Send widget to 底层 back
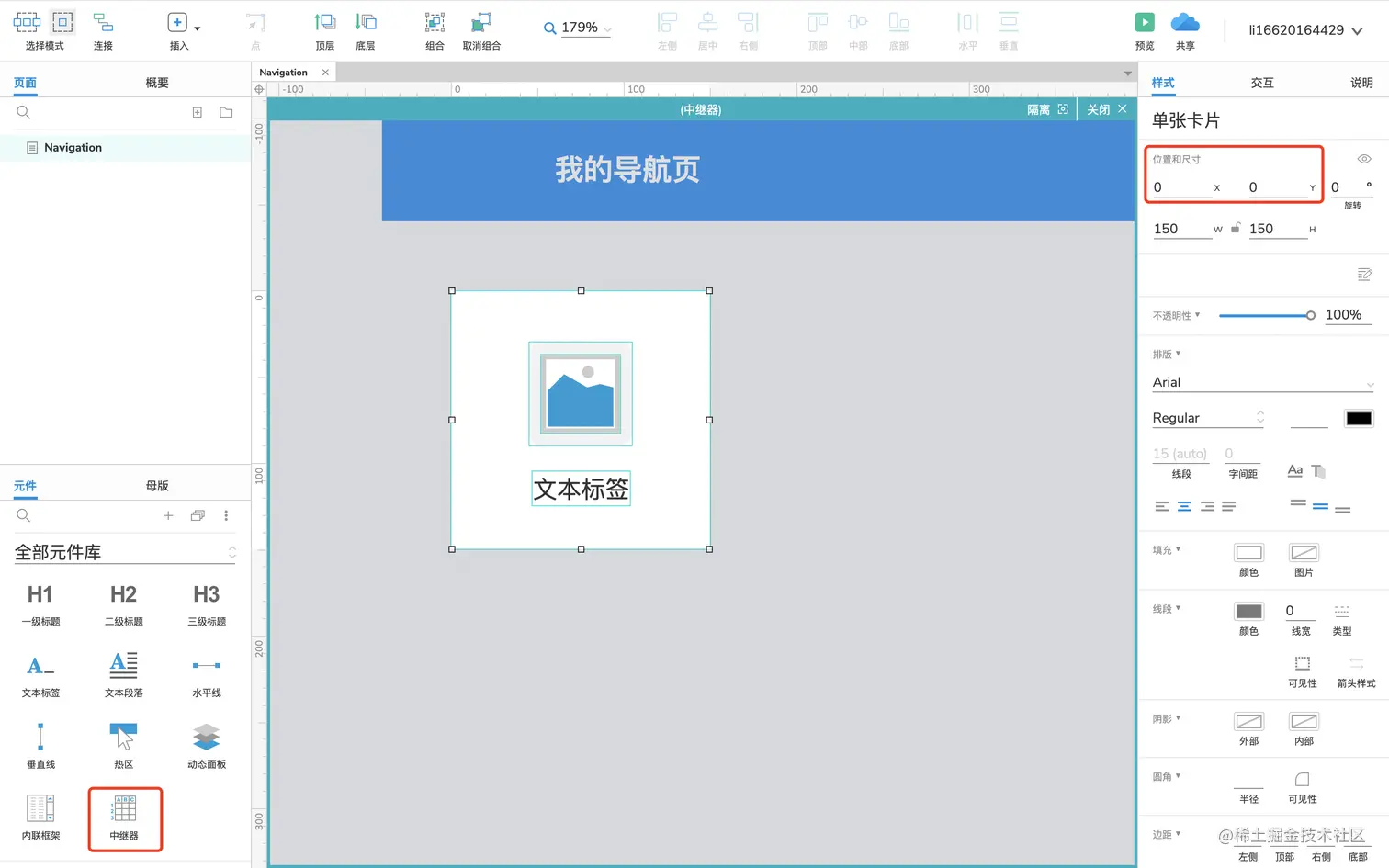Viewport: 1389px width, 868px height. 366,22
